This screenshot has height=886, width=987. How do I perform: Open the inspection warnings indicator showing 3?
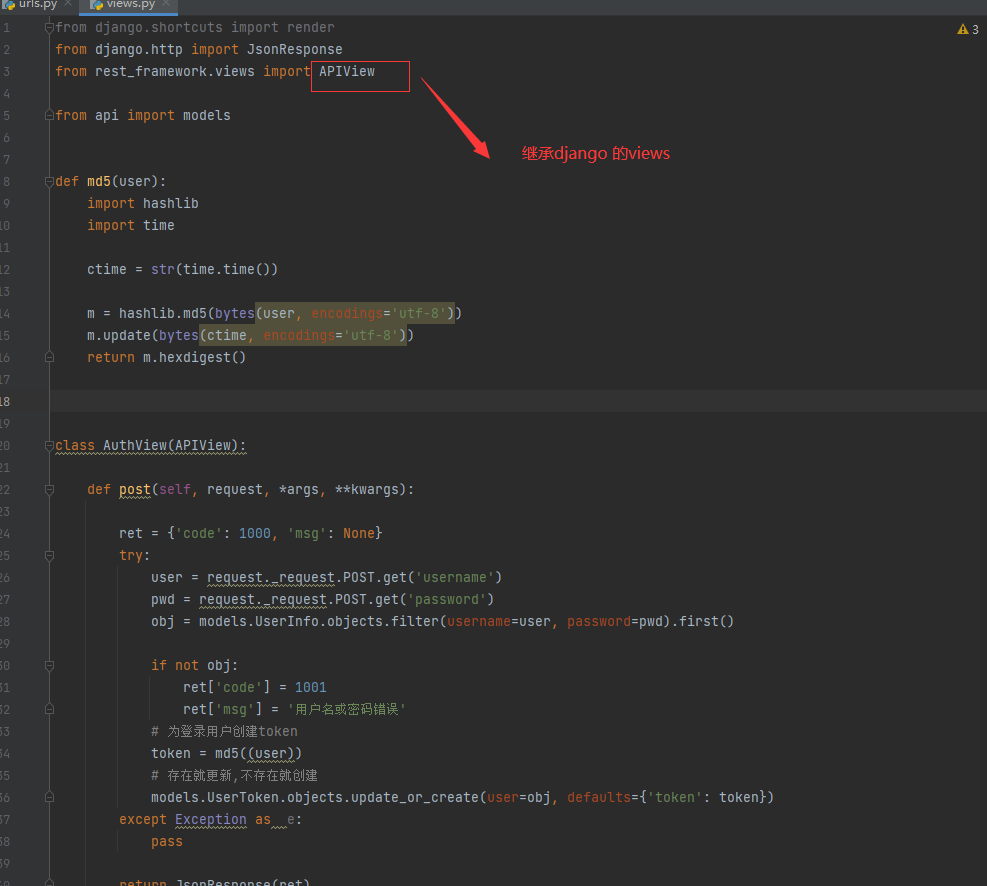[x=967, y=29]
